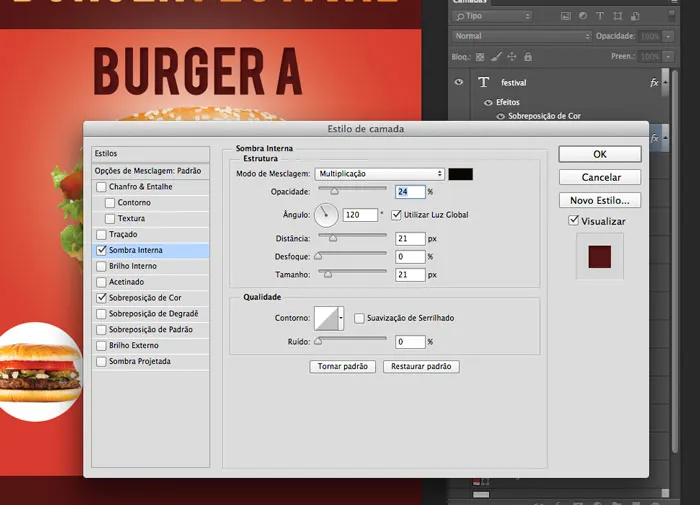Click the Novo Estilo... button

point(600,200)
